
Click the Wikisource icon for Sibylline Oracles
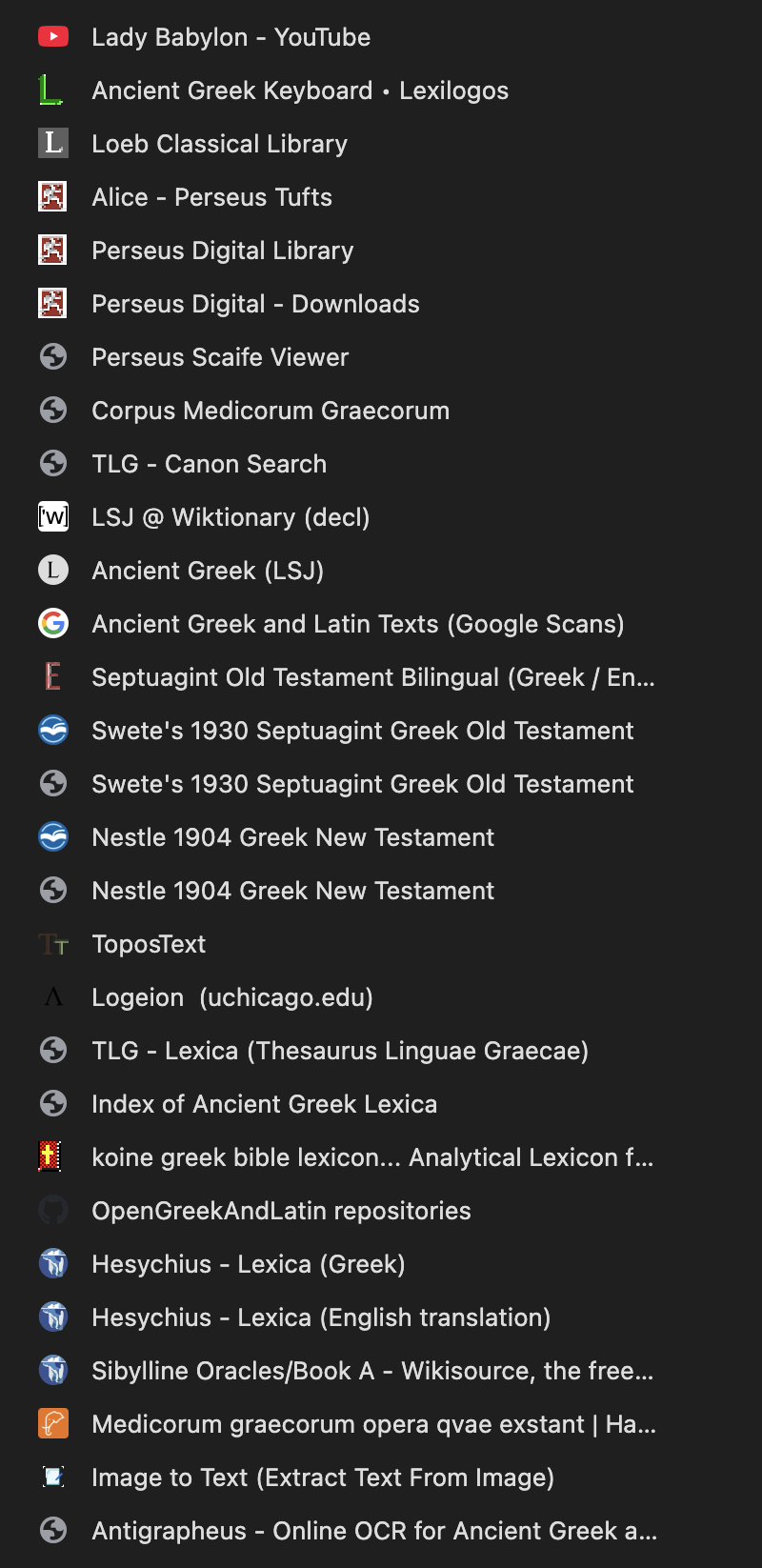(53, 1371)
